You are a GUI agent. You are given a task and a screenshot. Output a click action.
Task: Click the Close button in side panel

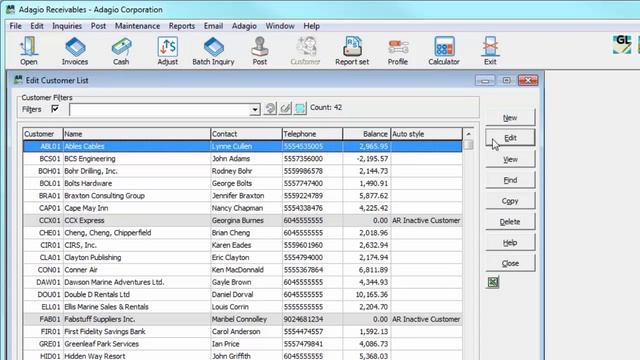[510, 263]
